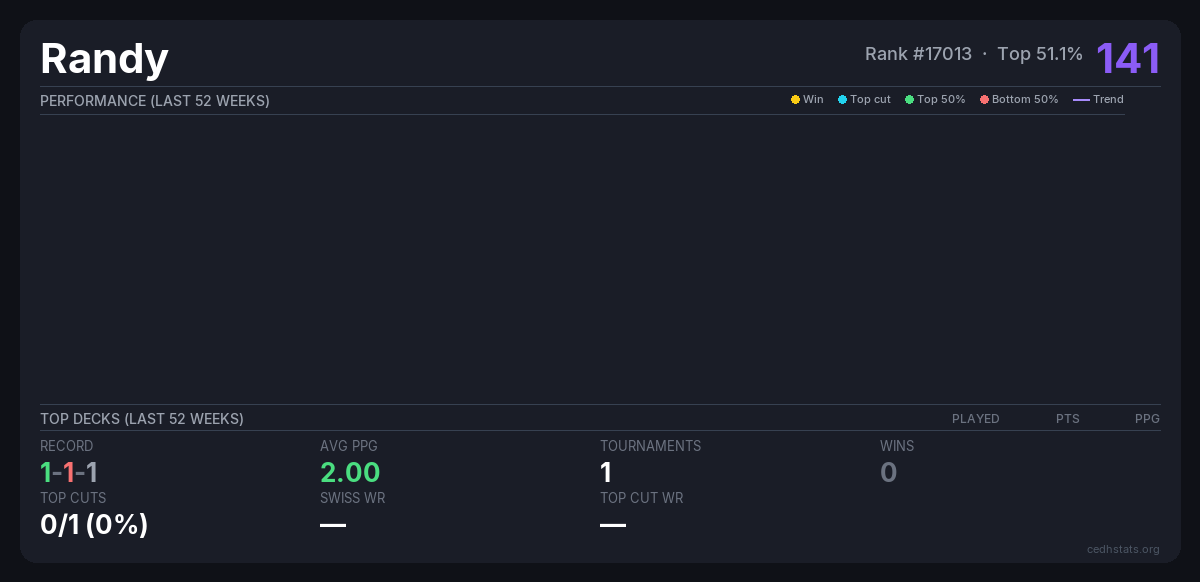Click the green 2.00 Avg PPG value

350,473
